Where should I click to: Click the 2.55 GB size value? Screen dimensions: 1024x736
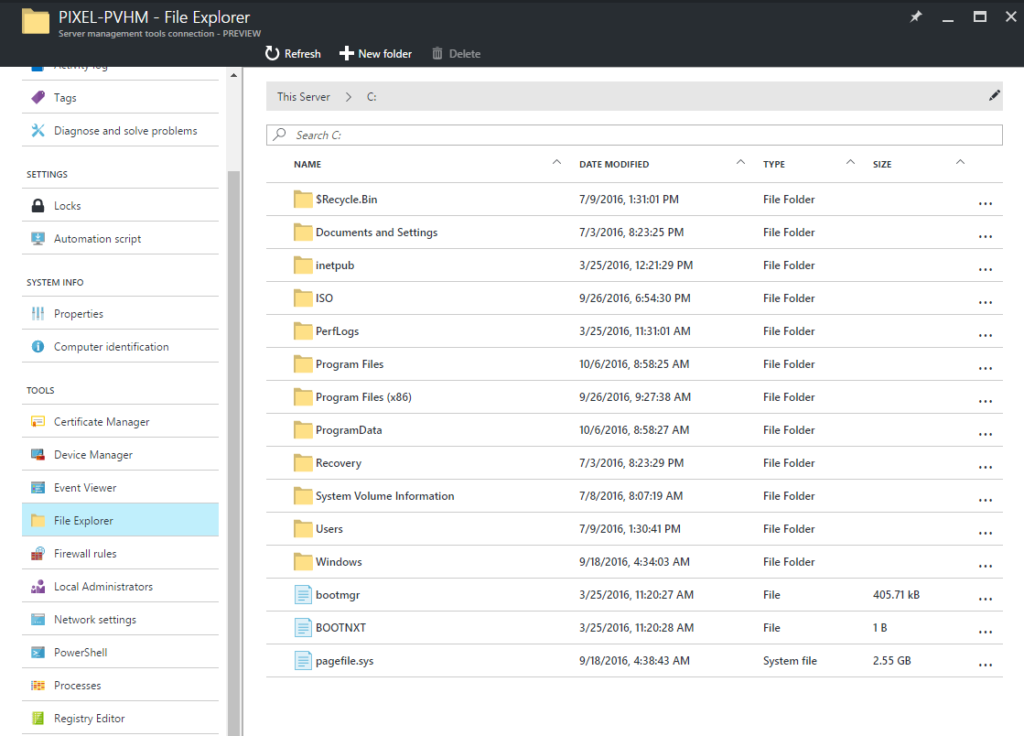(x=891, y=661)
